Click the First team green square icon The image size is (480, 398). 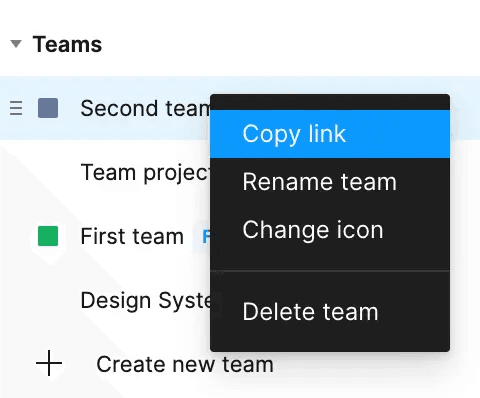click(48, 236)
